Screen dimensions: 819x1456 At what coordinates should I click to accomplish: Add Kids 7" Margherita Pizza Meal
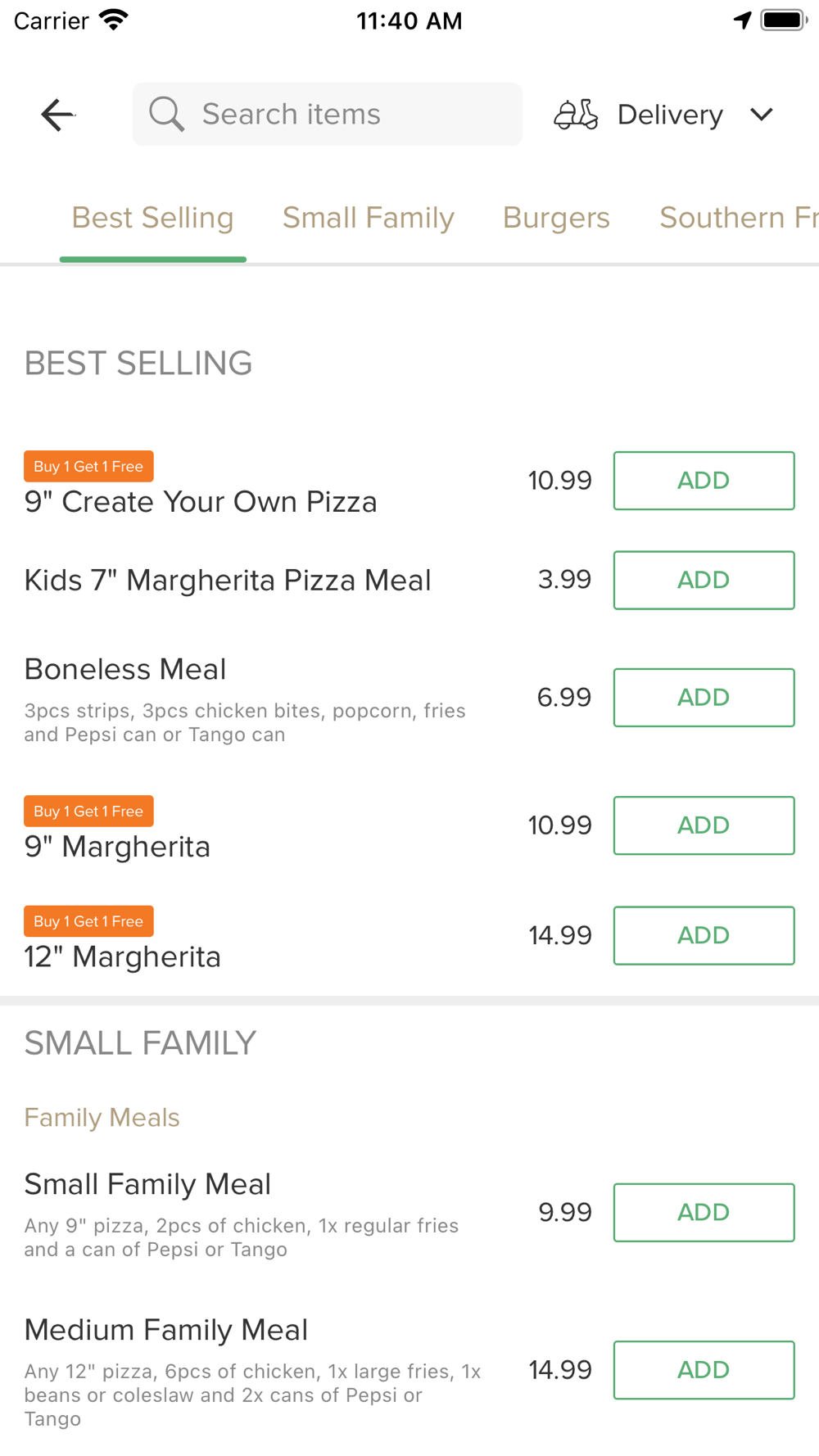click(704, 580)
